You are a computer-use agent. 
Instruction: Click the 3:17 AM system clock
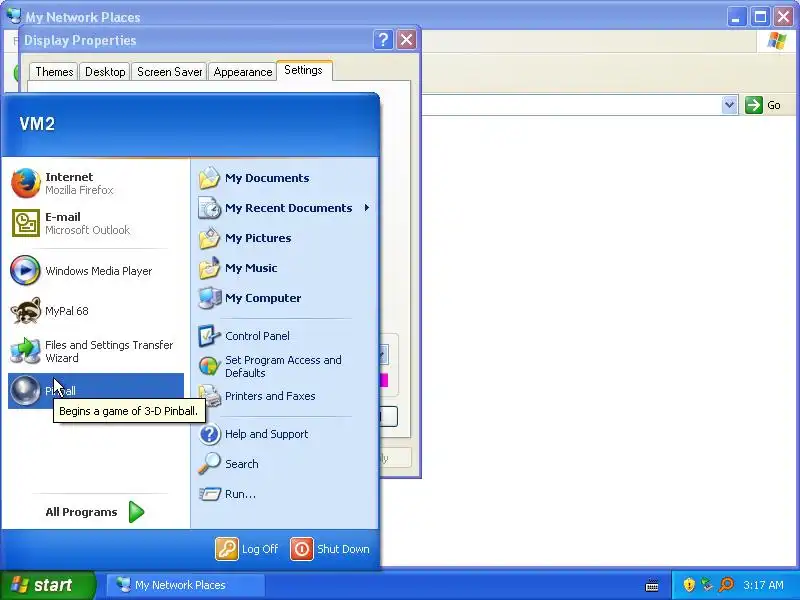point(763,585)
